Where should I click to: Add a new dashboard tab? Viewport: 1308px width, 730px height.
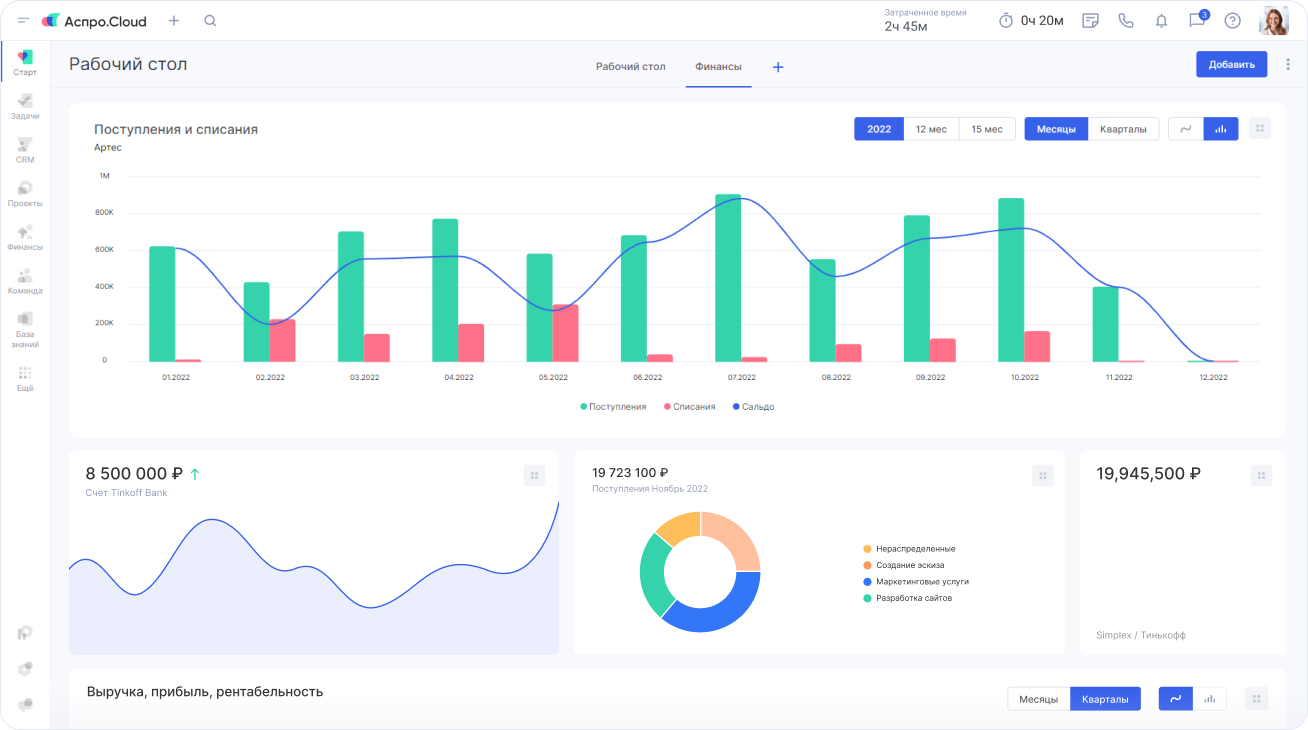(x=778, y=67)
